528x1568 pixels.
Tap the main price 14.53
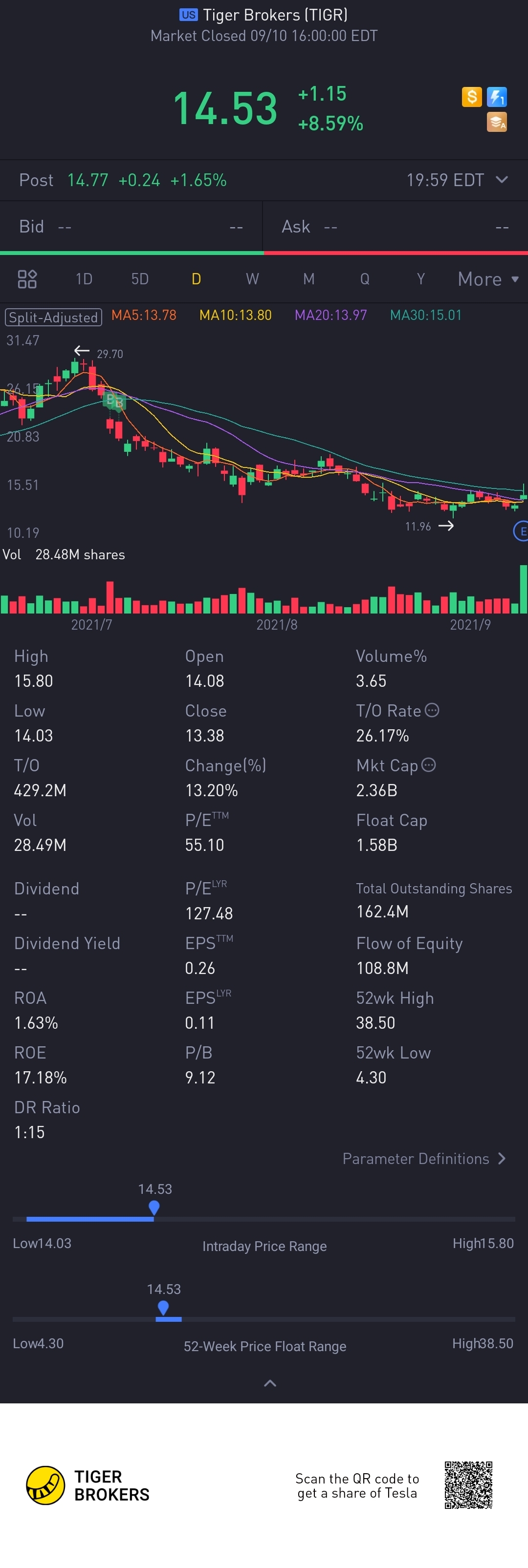pos(225,108)
